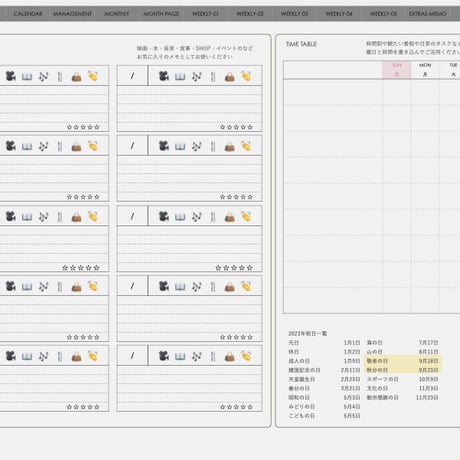Tap music notes icon in top right-column memo card
The height and width of the screenshot is (460, 460).
click(197, 77)
